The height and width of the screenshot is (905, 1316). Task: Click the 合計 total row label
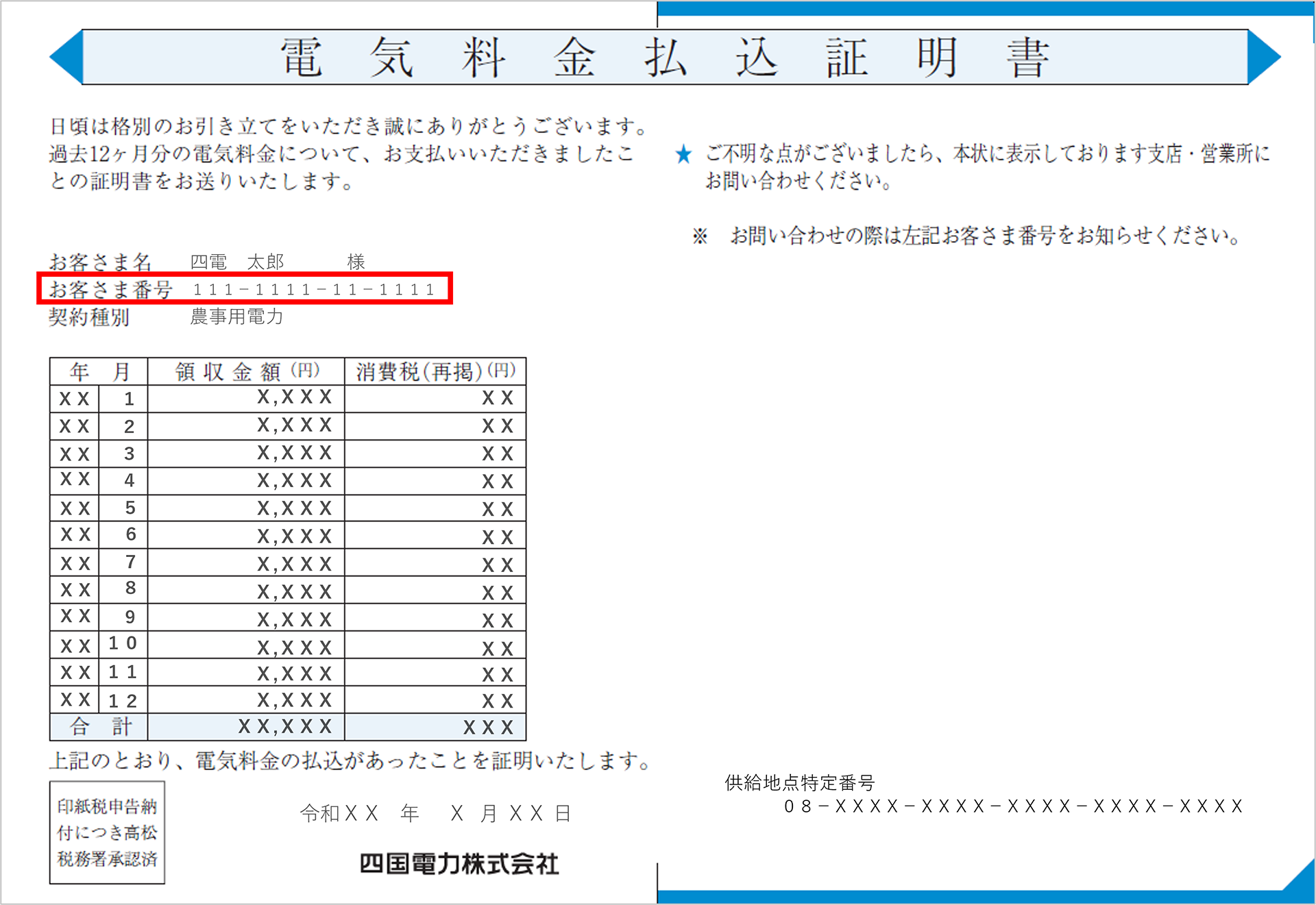click(99, 727)
